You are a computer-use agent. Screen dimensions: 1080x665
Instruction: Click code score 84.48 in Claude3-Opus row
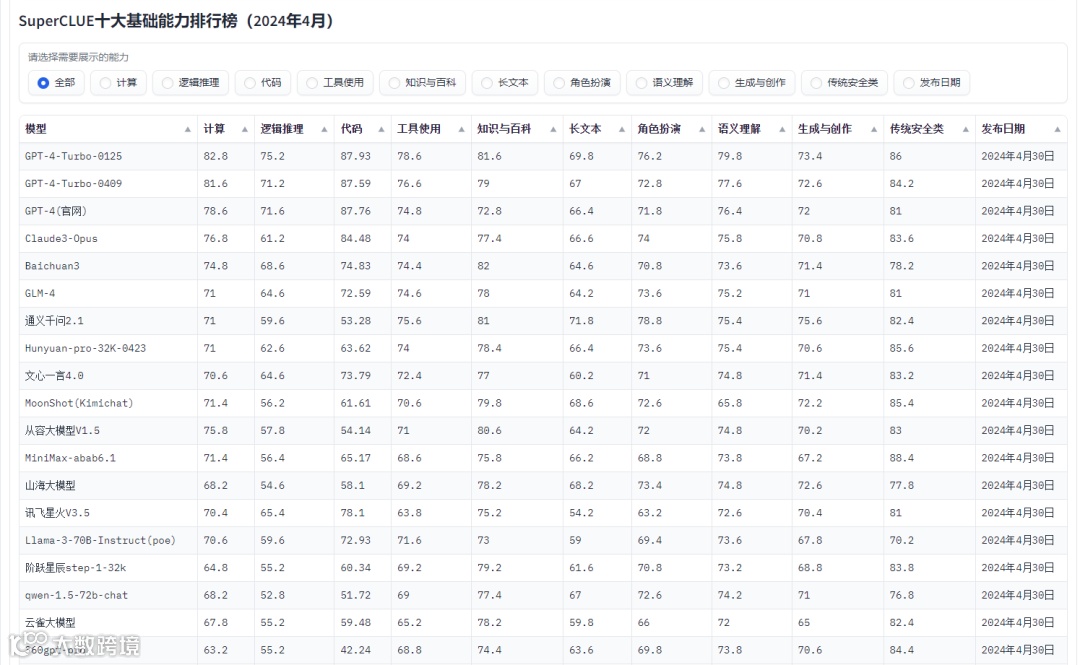click(x=355, y=239)
